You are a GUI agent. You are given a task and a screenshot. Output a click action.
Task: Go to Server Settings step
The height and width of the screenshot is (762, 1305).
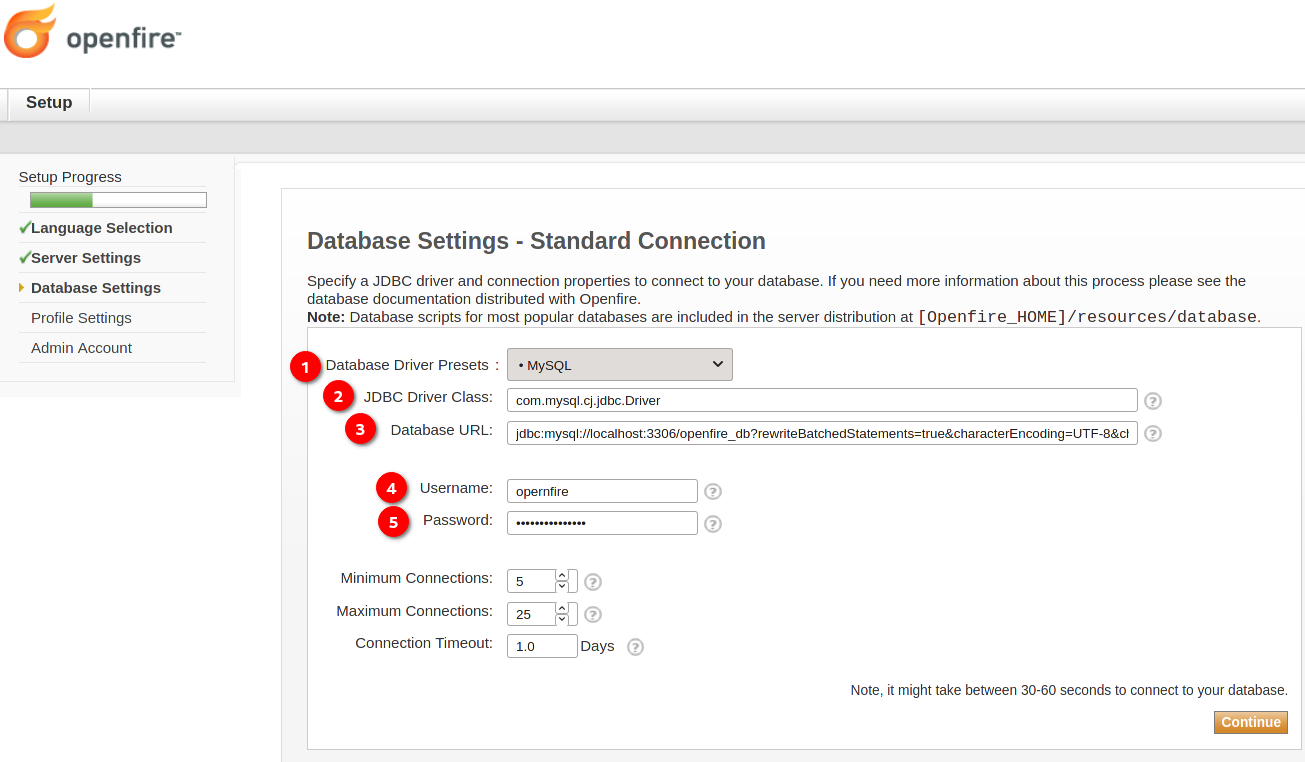pos(86,258)
